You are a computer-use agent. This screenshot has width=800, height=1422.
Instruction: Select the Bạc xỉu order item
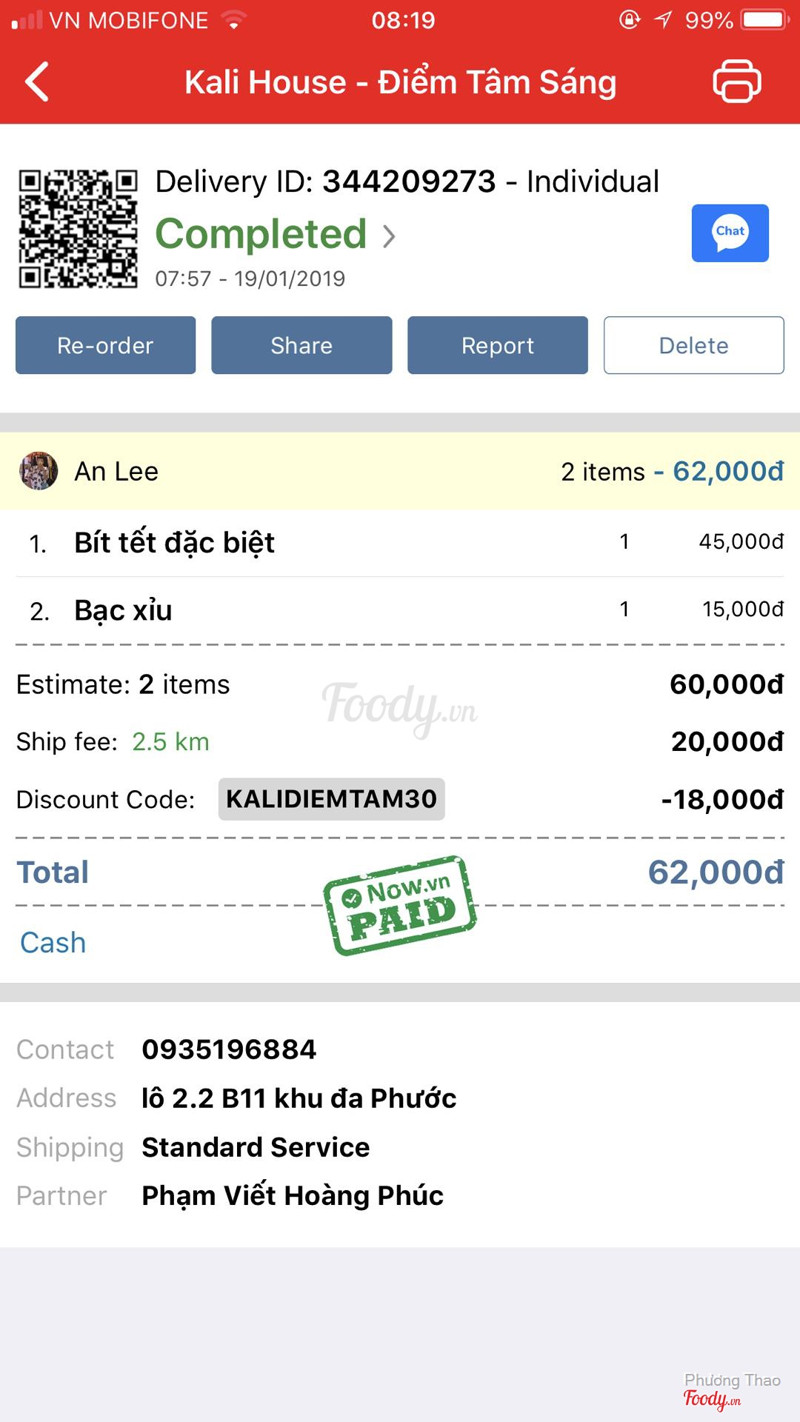click(x=123, y=610)
